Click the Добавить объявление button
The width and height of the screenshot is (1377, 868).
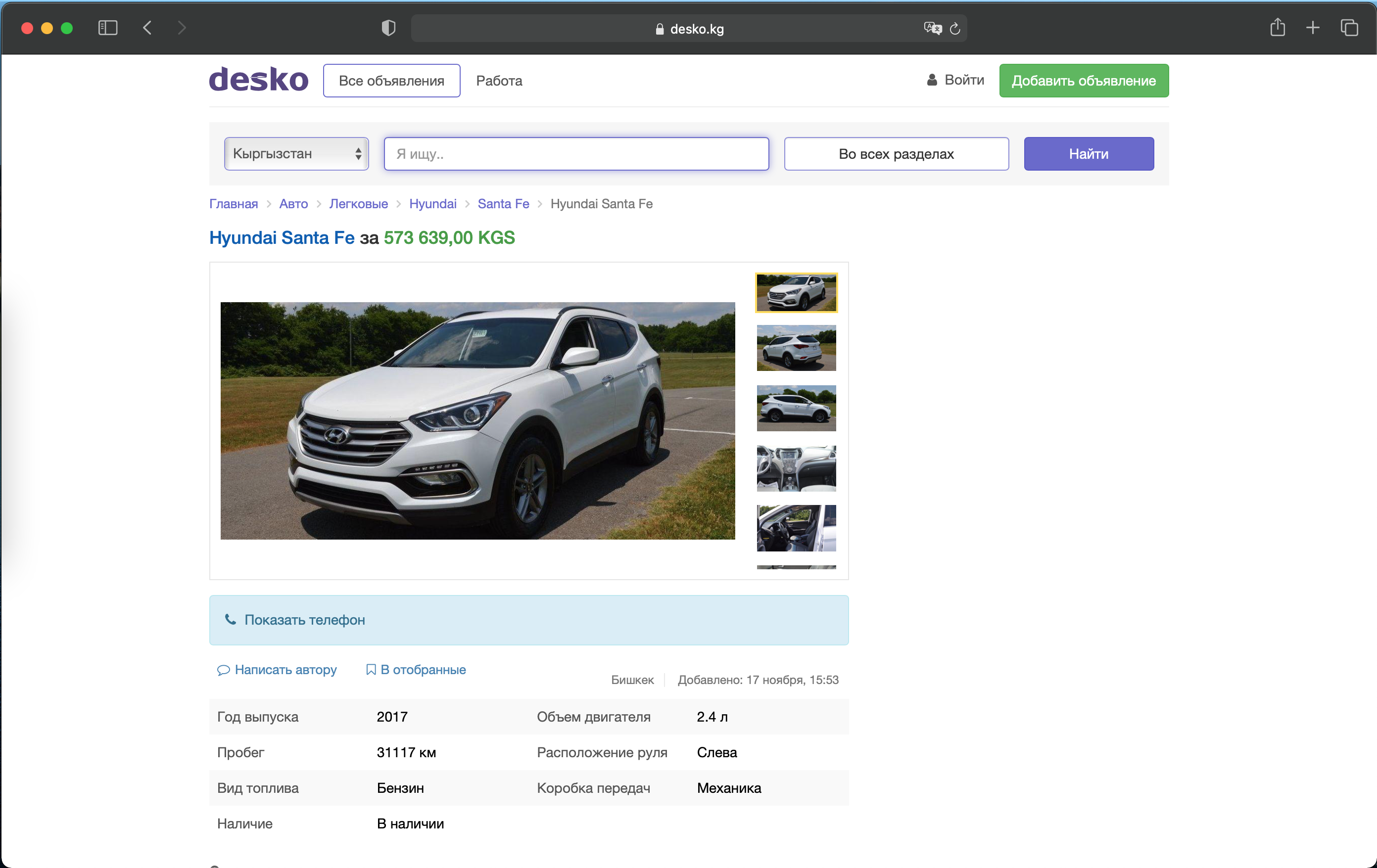tap(1084, 81)
